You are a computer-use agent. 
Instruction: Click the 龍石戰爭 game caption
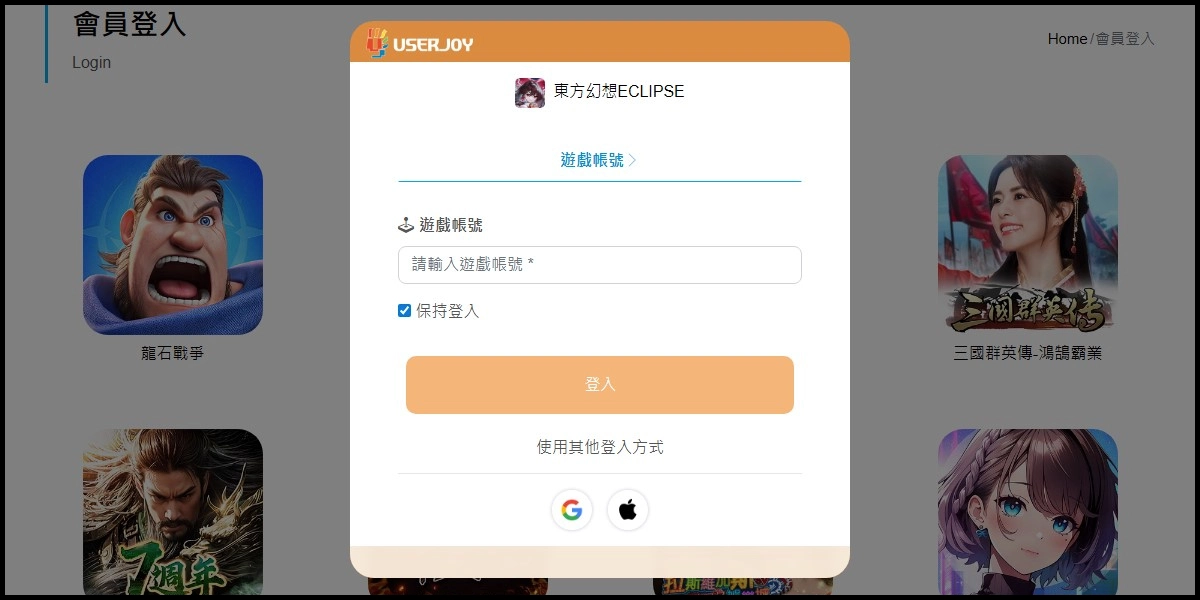[173, 353]
